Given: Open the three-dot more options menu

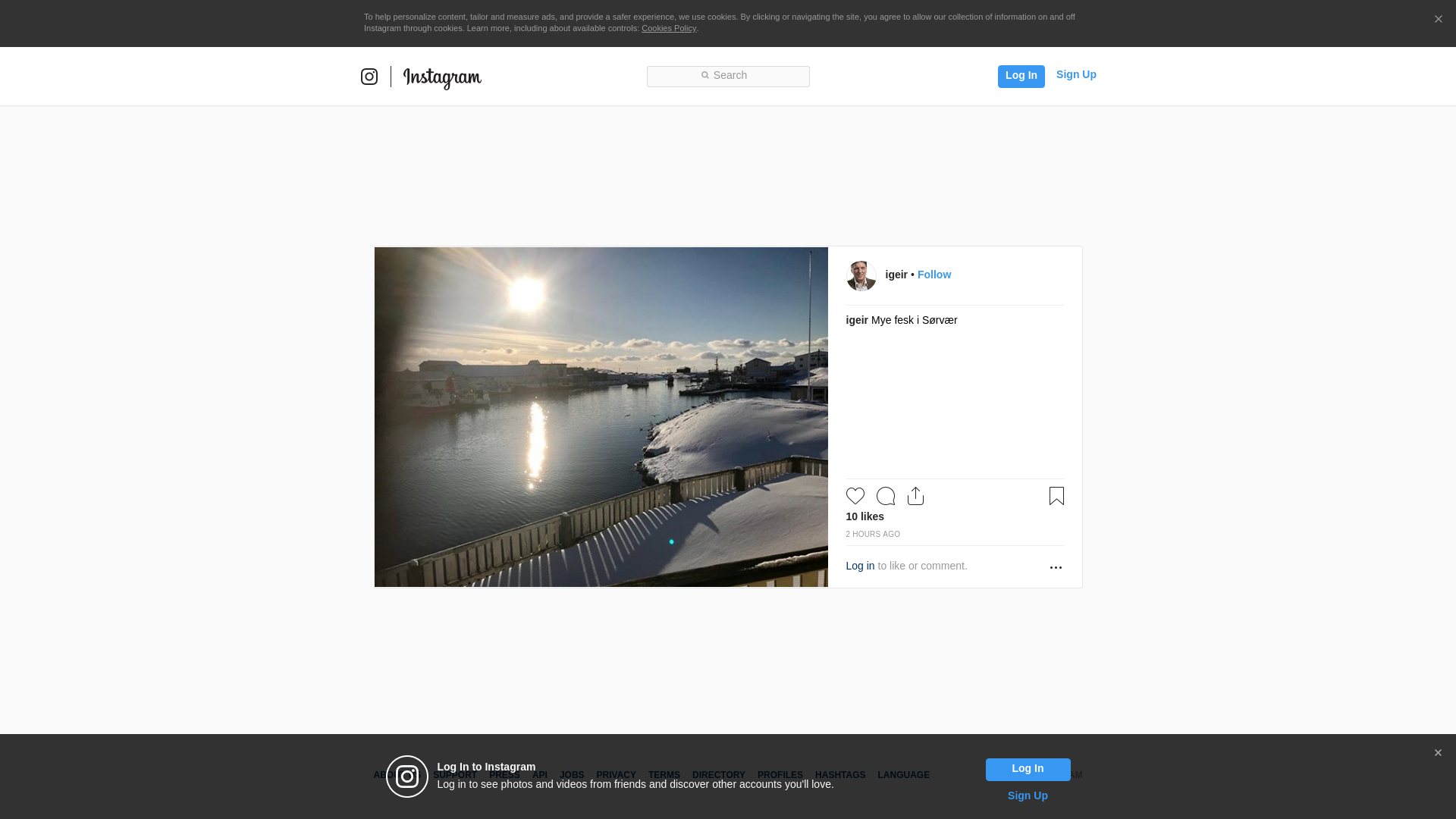Looking at the screenshot, I should click(x=1056, y=567).
